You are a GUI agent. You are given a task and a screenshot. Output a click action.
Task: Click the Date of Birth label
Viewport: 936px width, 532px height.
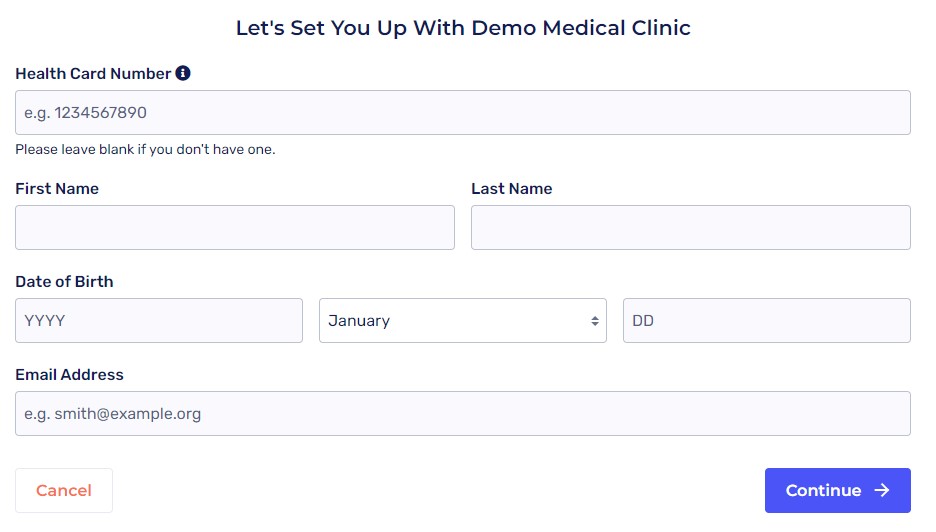point(64,281)
